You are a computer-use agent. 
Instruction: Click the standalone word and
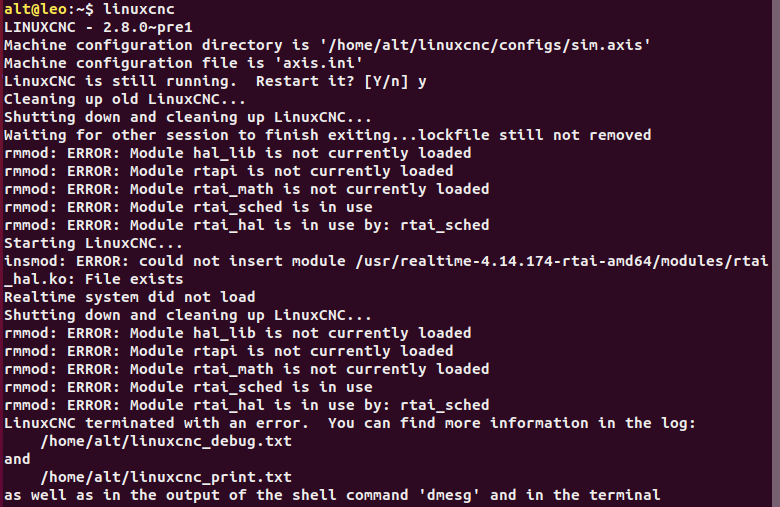pyautogui.click(x=17, y=459)
